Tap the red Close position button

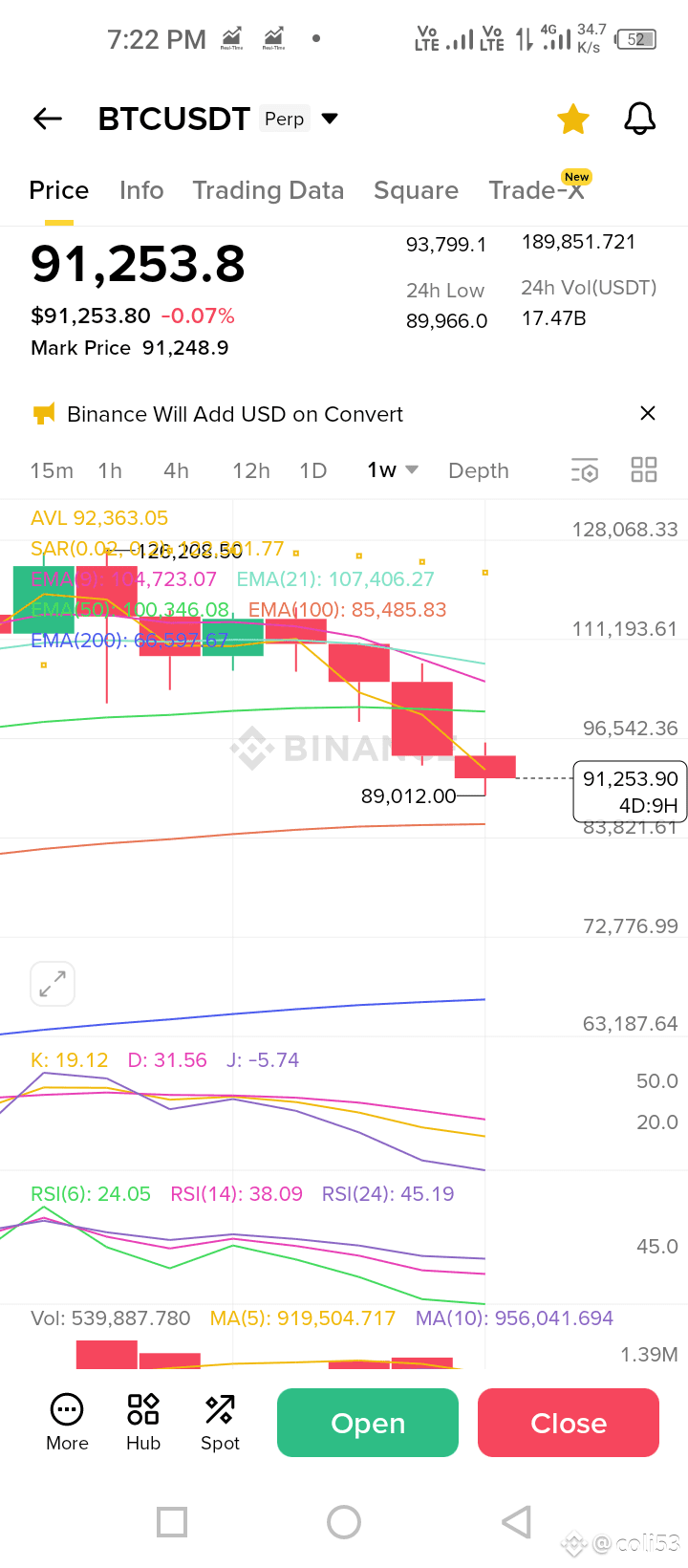point(569,1423)
